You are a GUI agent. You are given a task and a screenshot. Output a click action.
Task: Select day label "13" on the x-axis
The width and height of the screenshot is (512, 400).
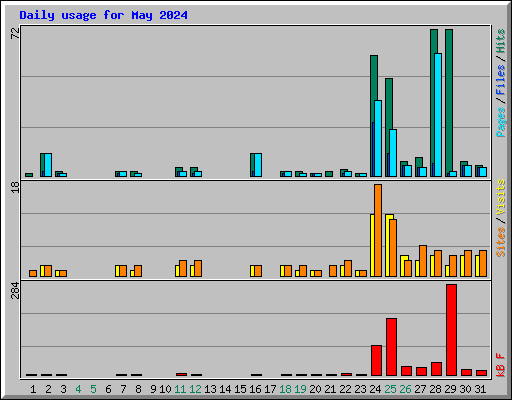pos(210,389)
